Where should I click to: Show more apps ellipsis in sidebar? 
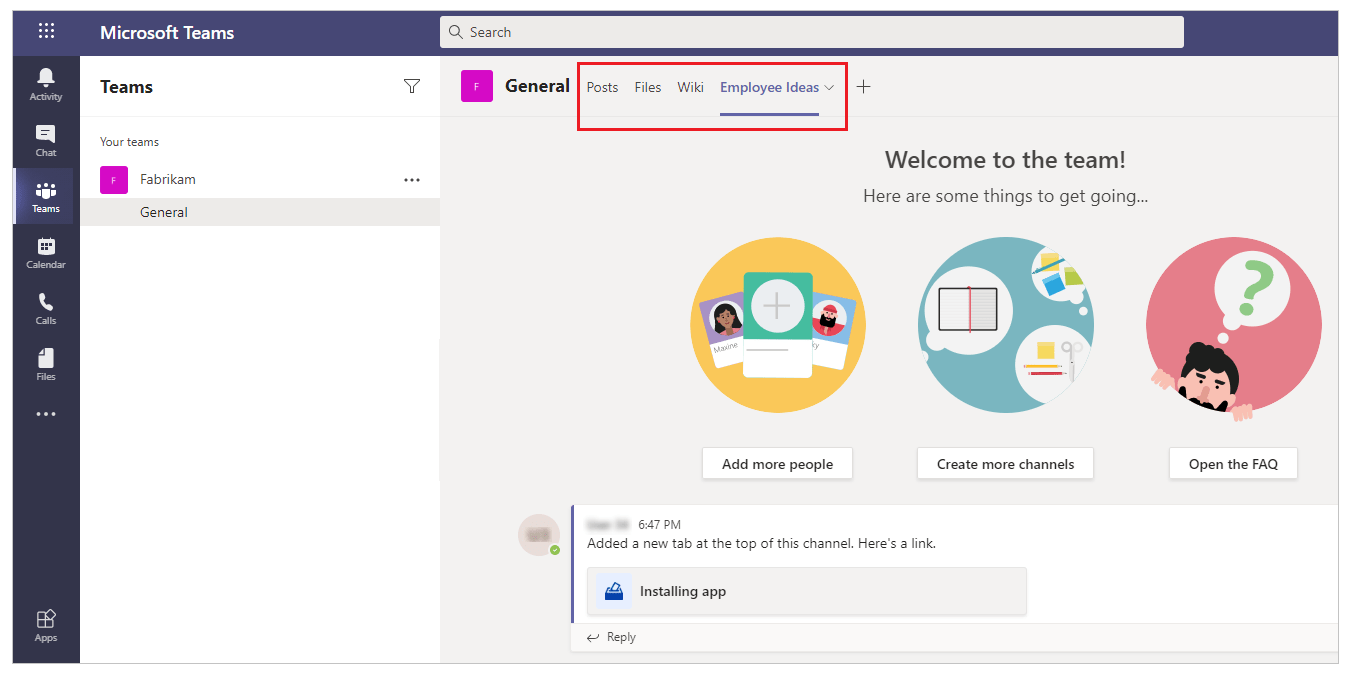click(46, 414)
